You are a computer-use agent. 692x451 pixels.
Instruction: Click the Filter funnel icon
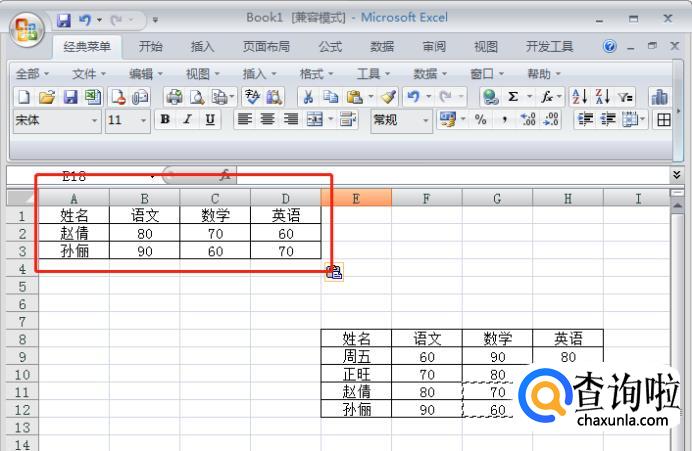(x=625, y=97)
